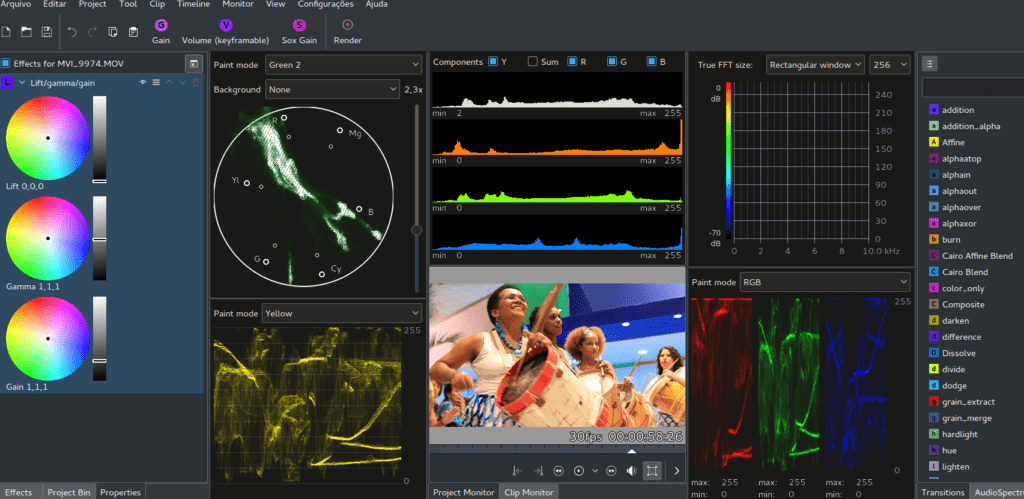Open the Timeline menu
This screenshot has height=499, width=1024.
tap(193, 5)
